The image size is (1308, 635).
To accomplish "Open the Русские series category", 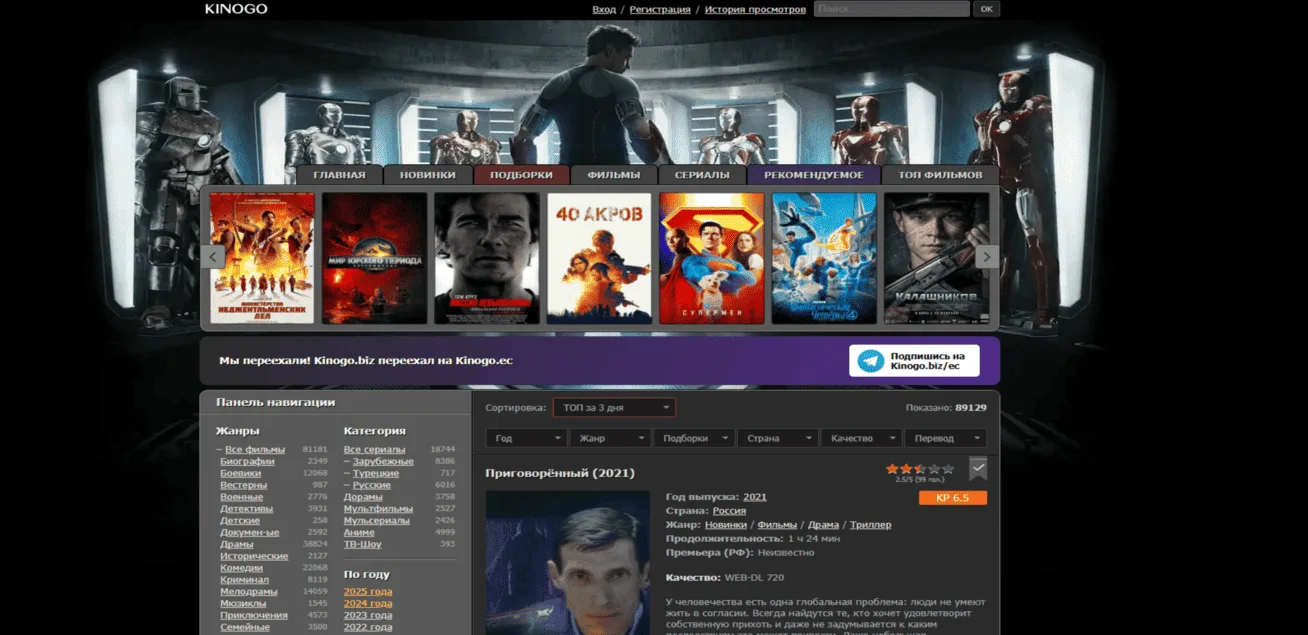I will coord(371,485).
